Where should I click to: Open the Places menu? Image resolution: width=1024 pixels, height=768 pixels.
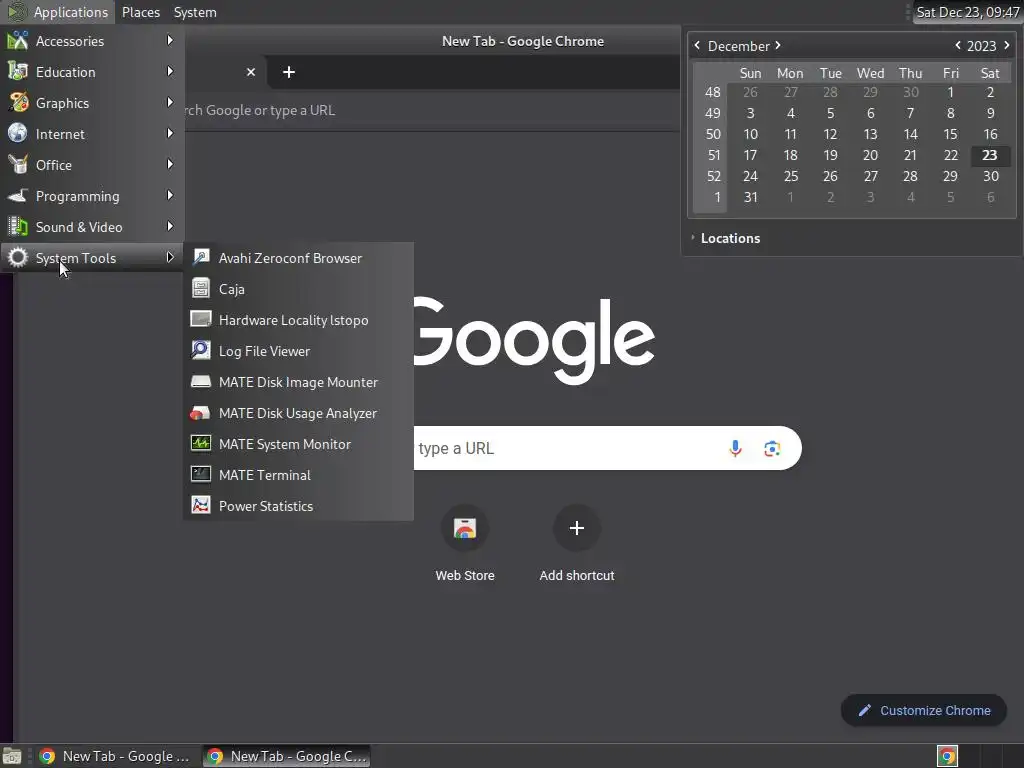click(x=141, y=12)
